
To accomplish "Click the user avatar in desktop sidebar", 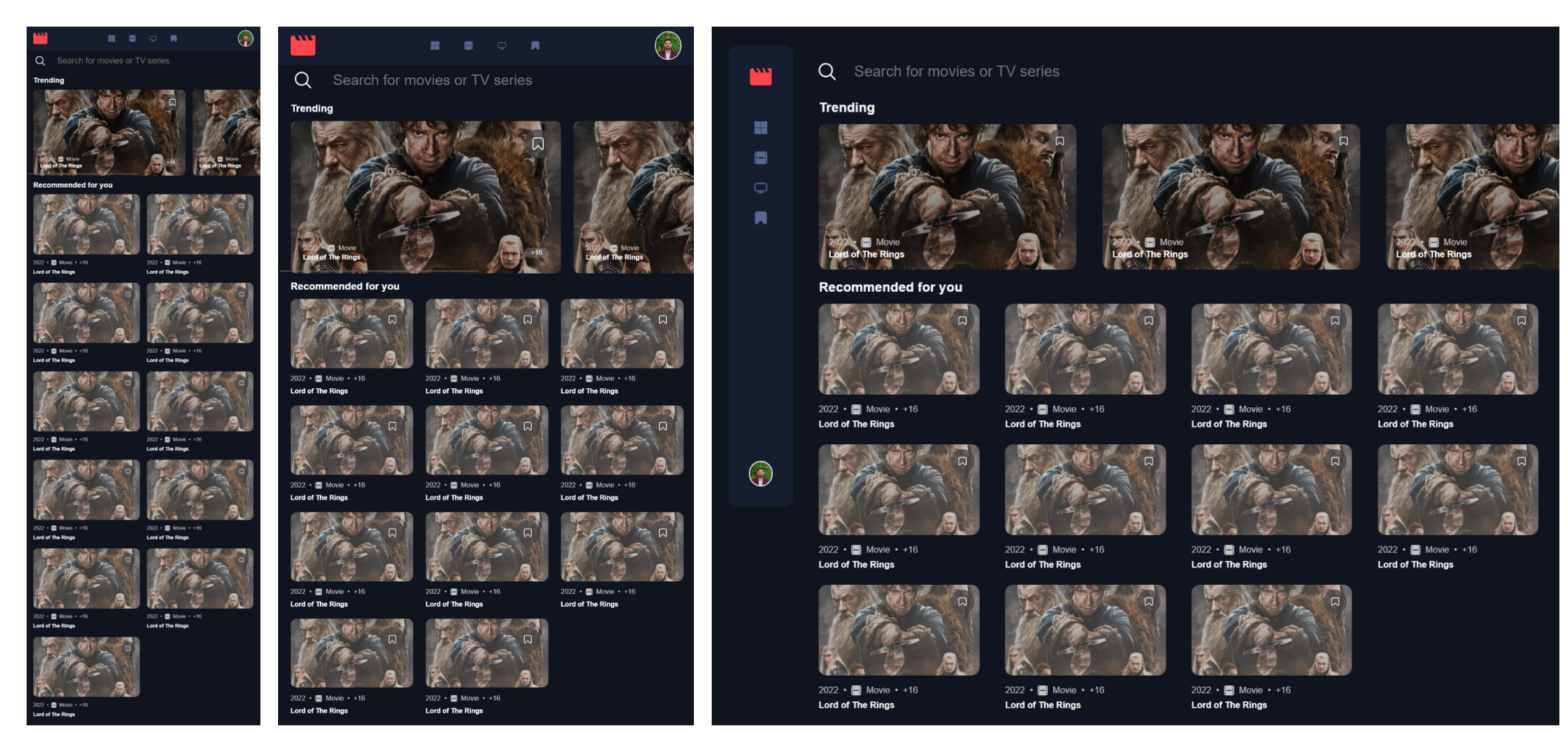I will 761,473.
